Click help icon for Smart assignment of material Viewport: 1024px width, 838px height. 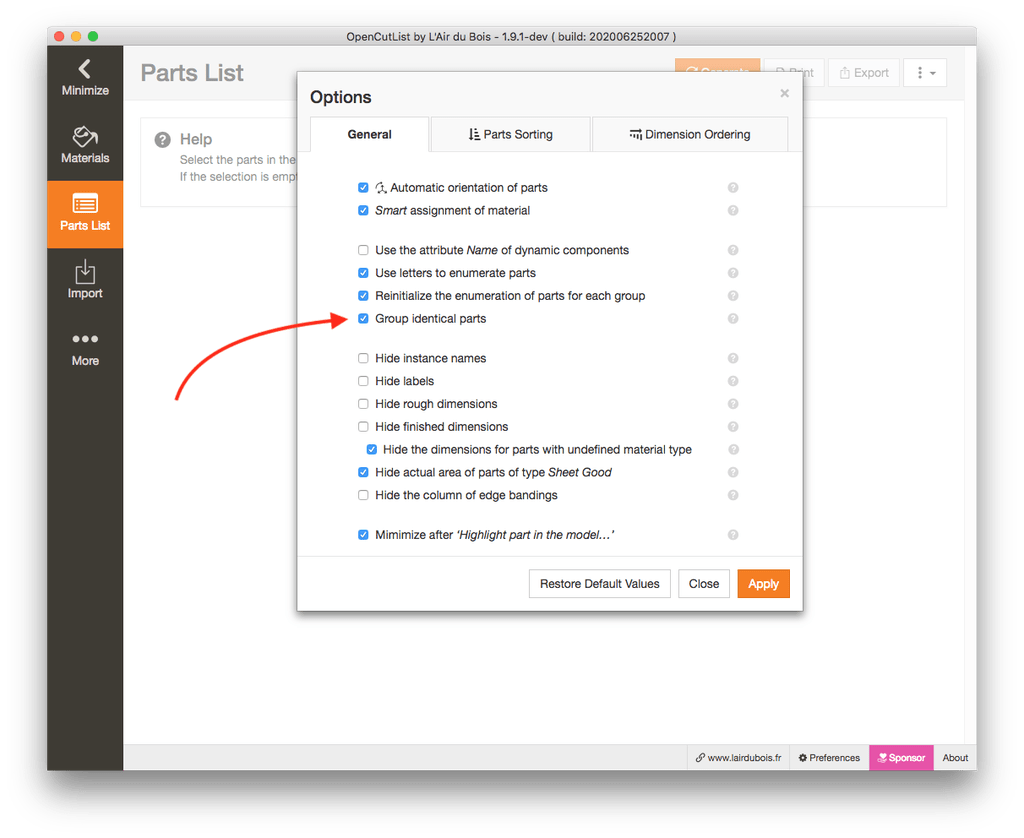pos(733,211)
